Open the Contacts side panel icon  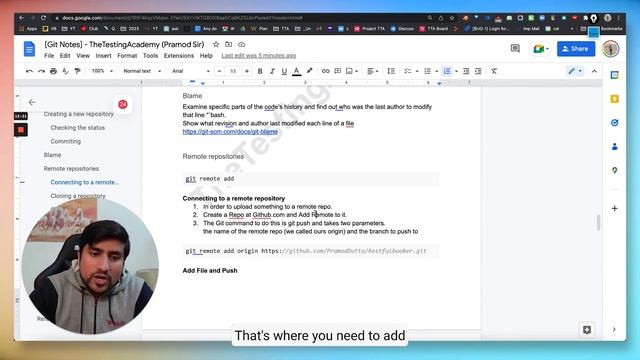point(614,147)
